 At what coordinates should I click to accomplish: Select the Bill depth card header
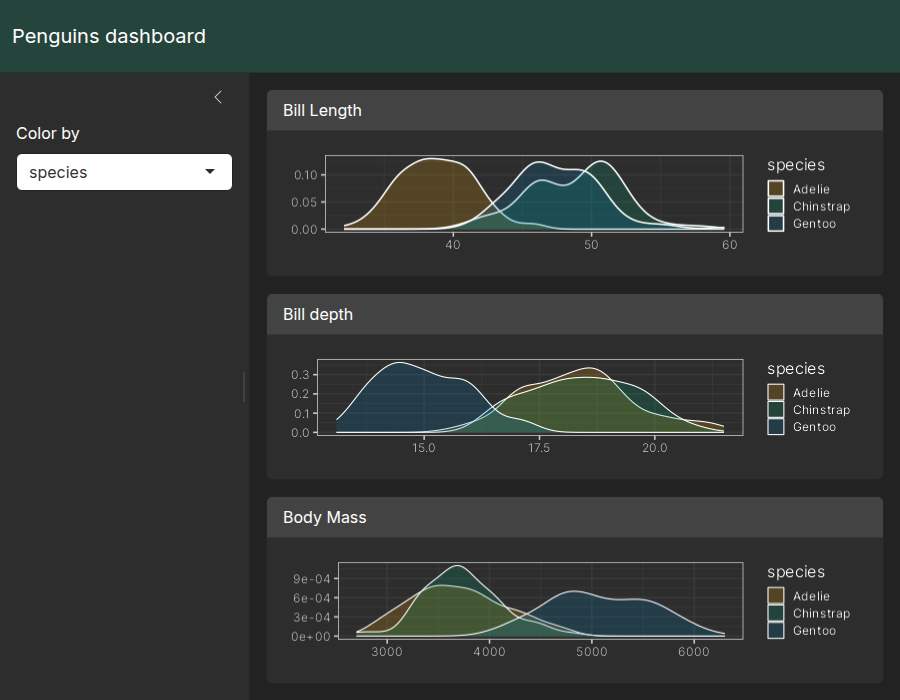click(x=574, y=314)
